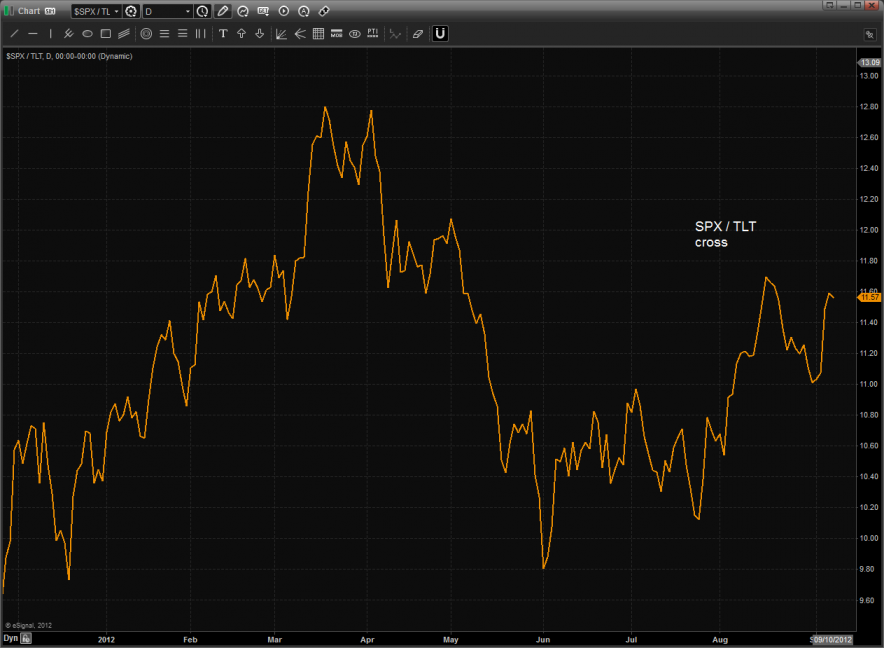Select the eraser tool
Image resolution: width=884 pixels, height=648 pixels.
pyautogui.click(x=418, y=34)
